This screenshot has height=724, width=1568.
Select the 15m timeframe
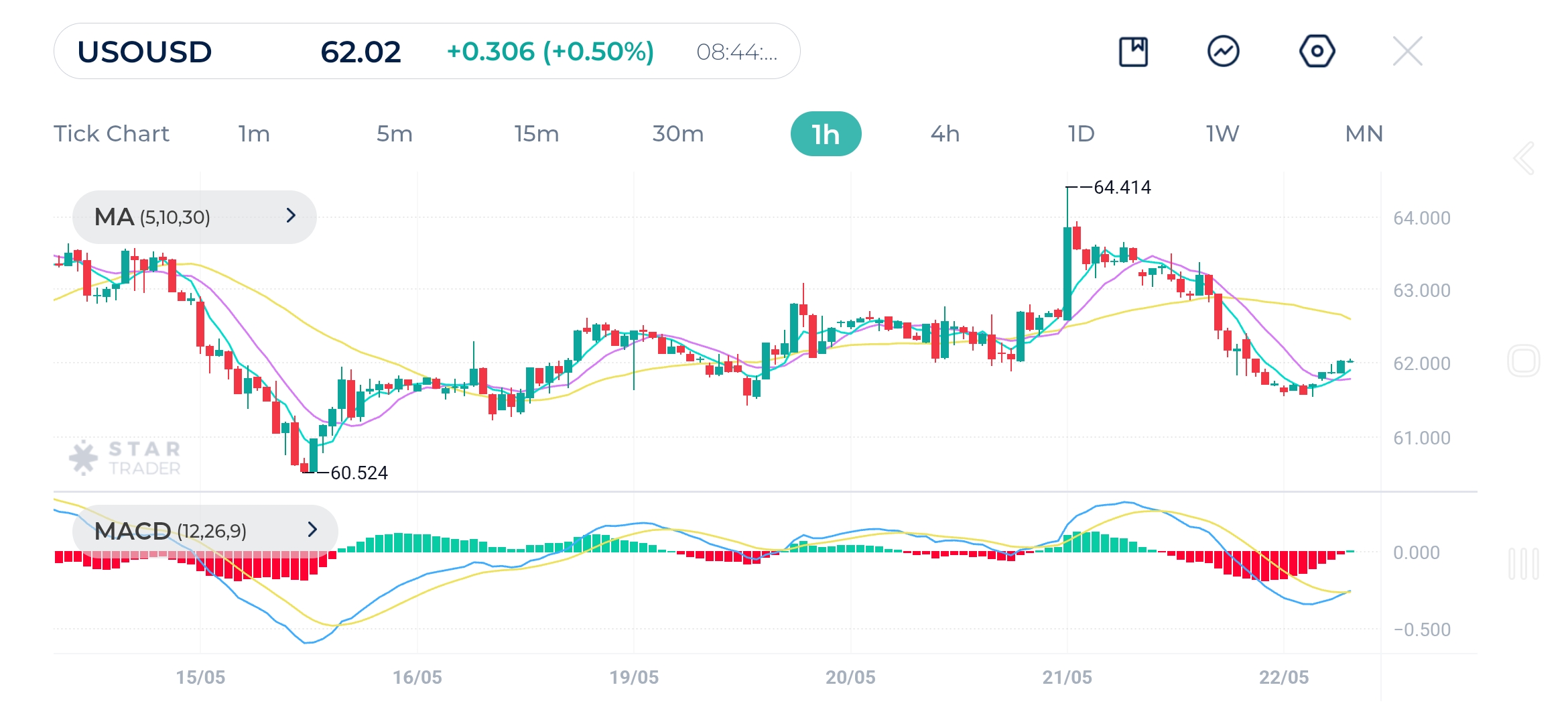coord(536,134)
